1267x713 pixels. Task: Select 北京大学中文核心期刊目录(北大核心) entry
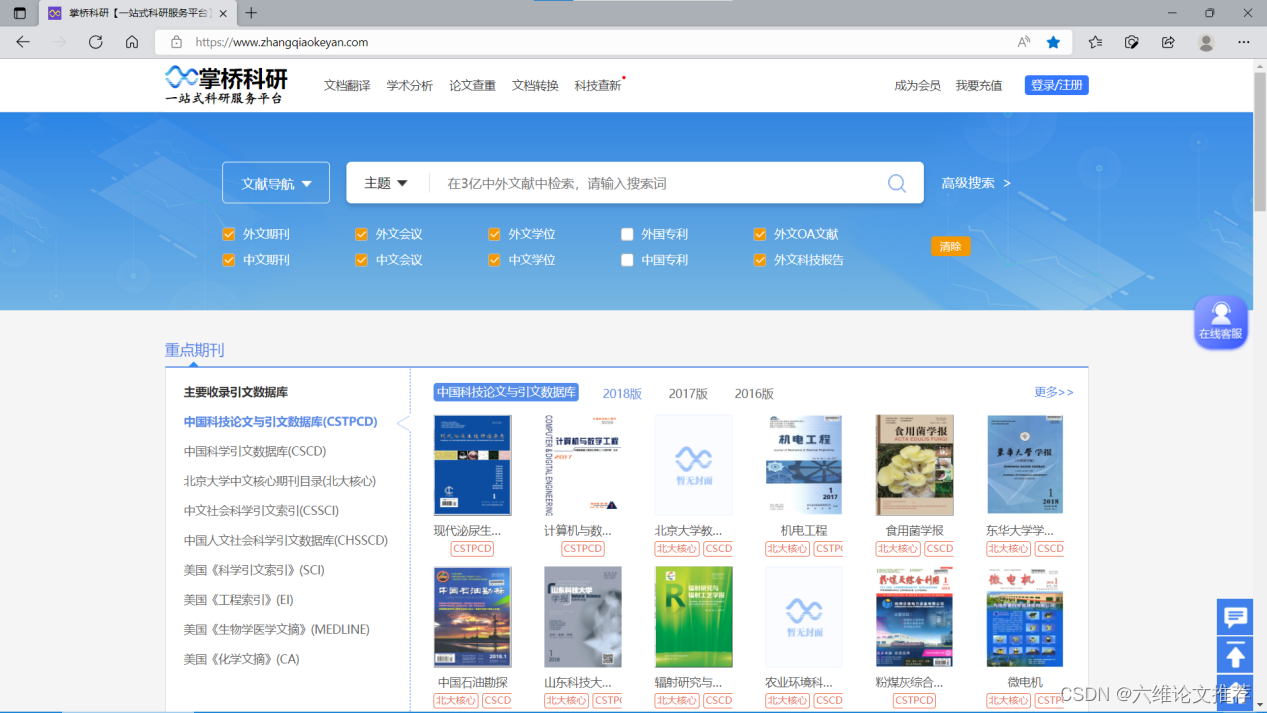(280, 481)
